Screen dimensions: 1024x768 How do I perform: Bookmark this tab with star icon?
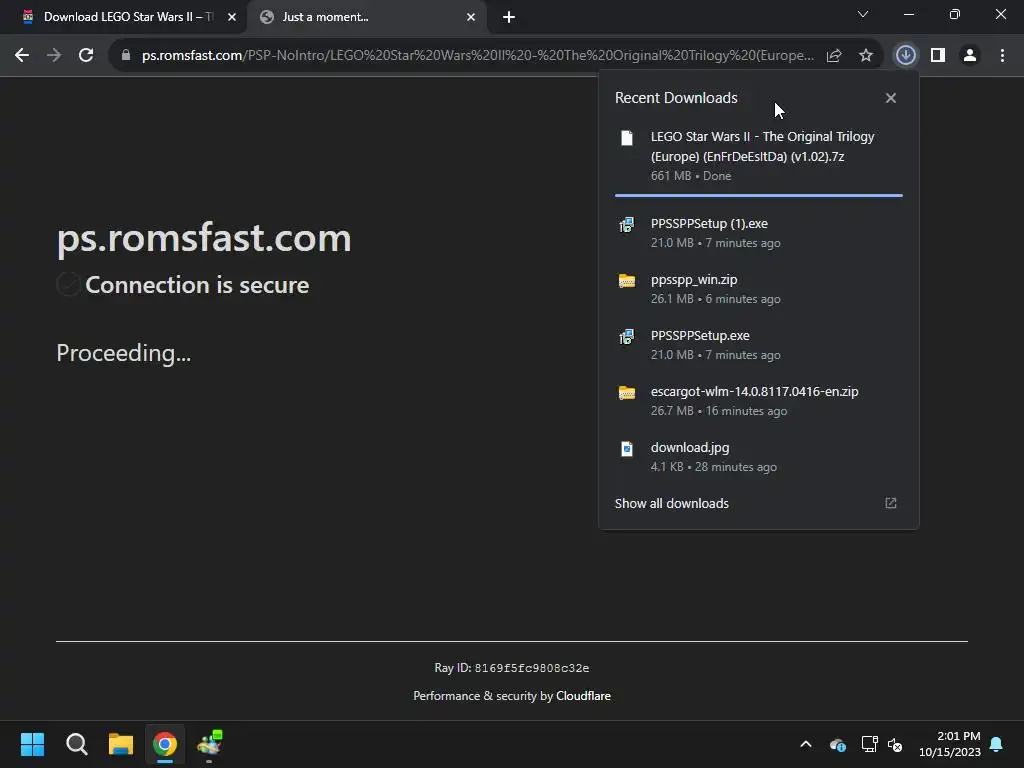click(866, 56)
